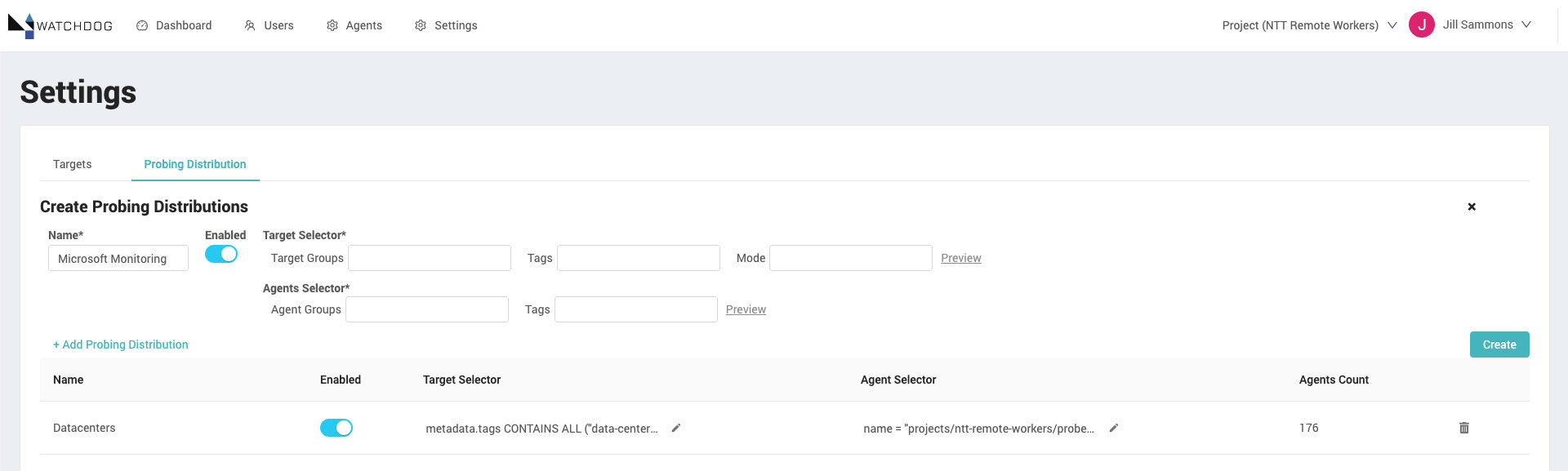Screen dimensions: 1568x471
Task: Click the Users people icon
Action: click(x=250, y=25)
